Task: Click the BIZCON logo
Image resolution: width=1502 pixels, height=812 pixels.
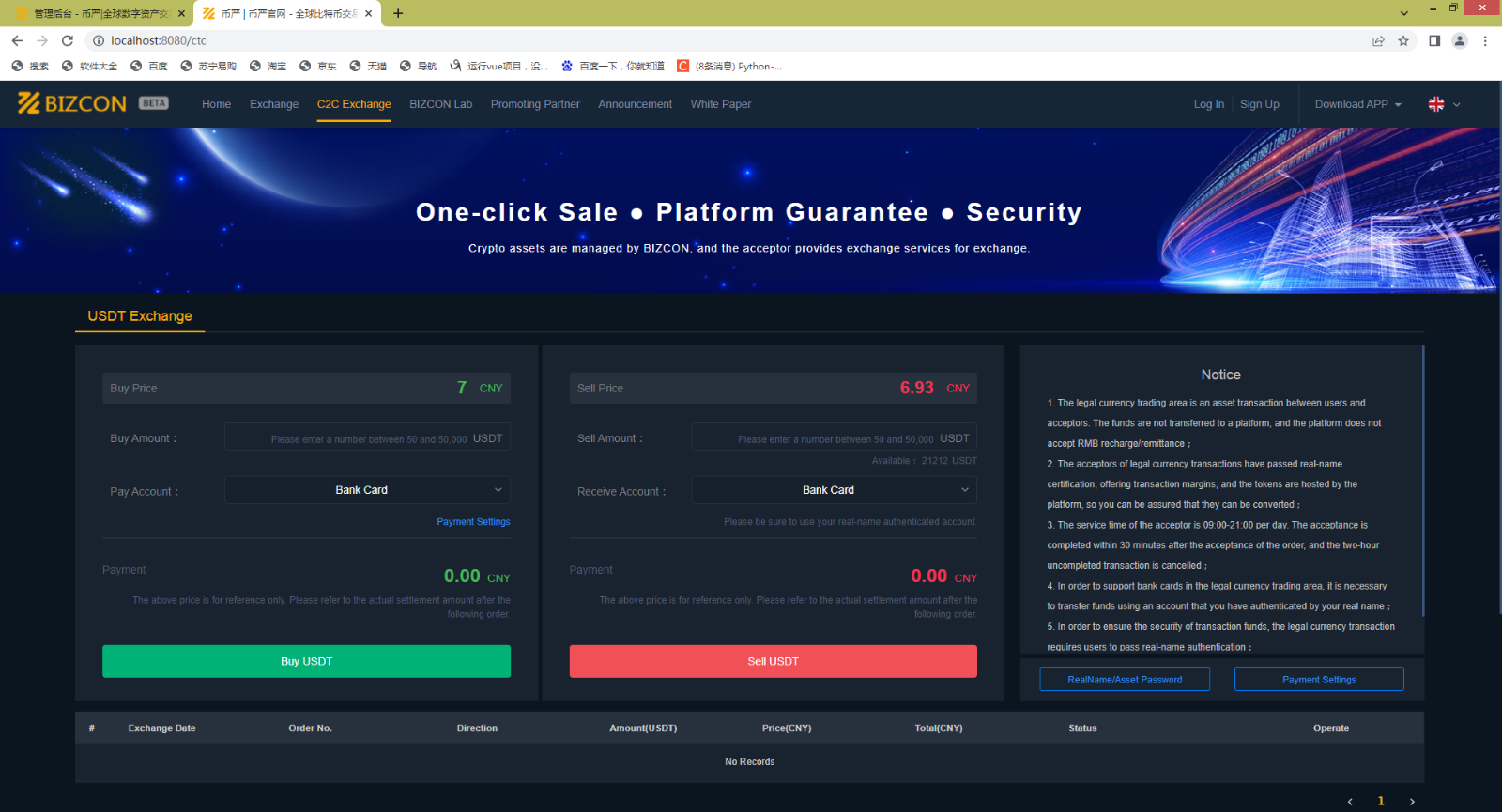Action: 71,103
